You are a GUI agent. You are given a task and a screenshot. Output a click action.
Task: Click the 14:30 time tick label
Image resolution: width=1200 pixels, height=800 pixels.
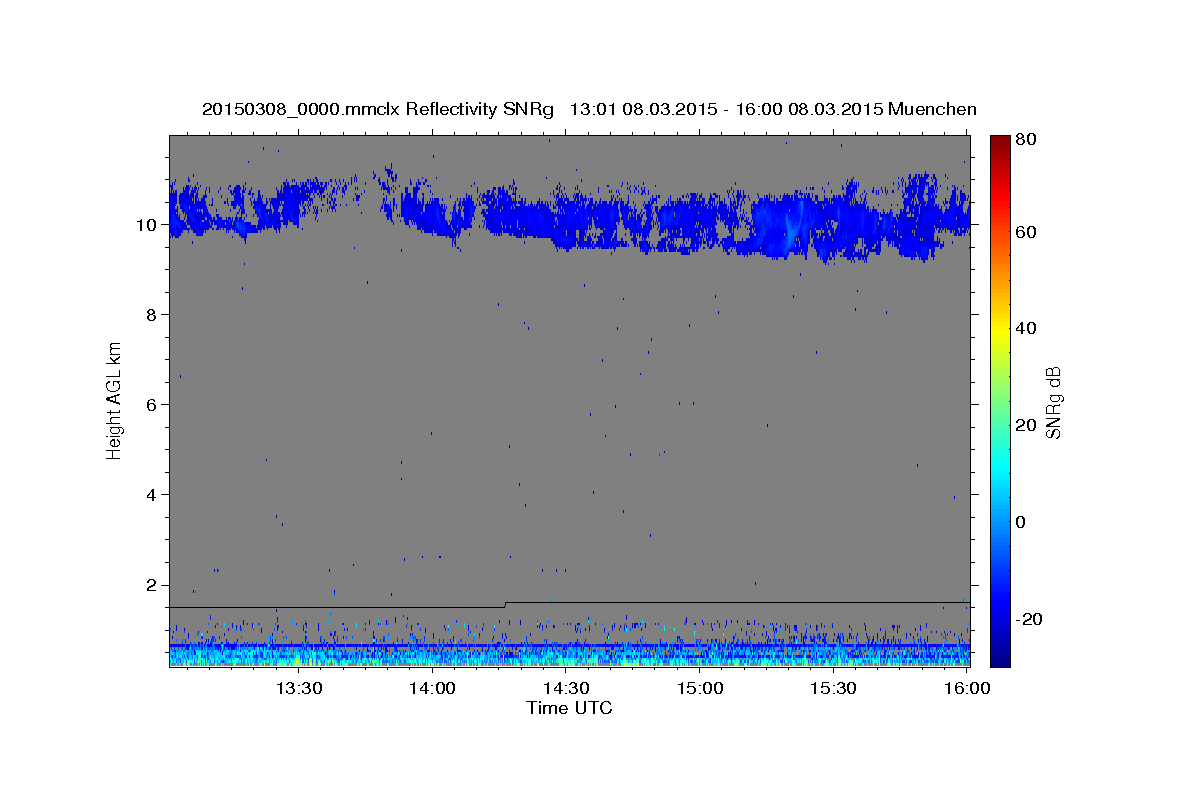pos(566,688)
